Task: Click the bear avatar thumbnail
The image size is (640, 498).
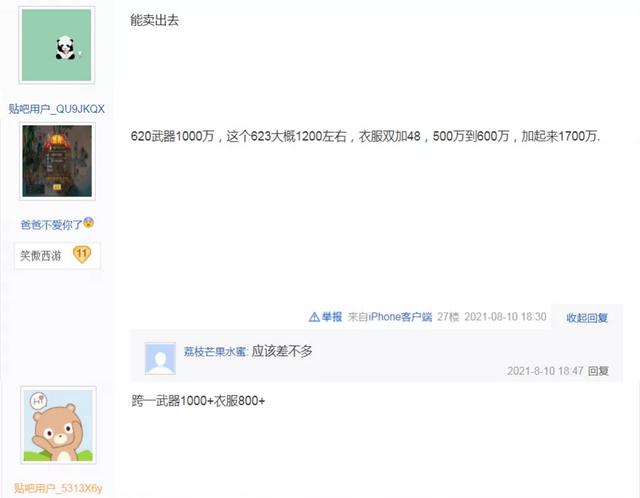Action: (58, 425)
